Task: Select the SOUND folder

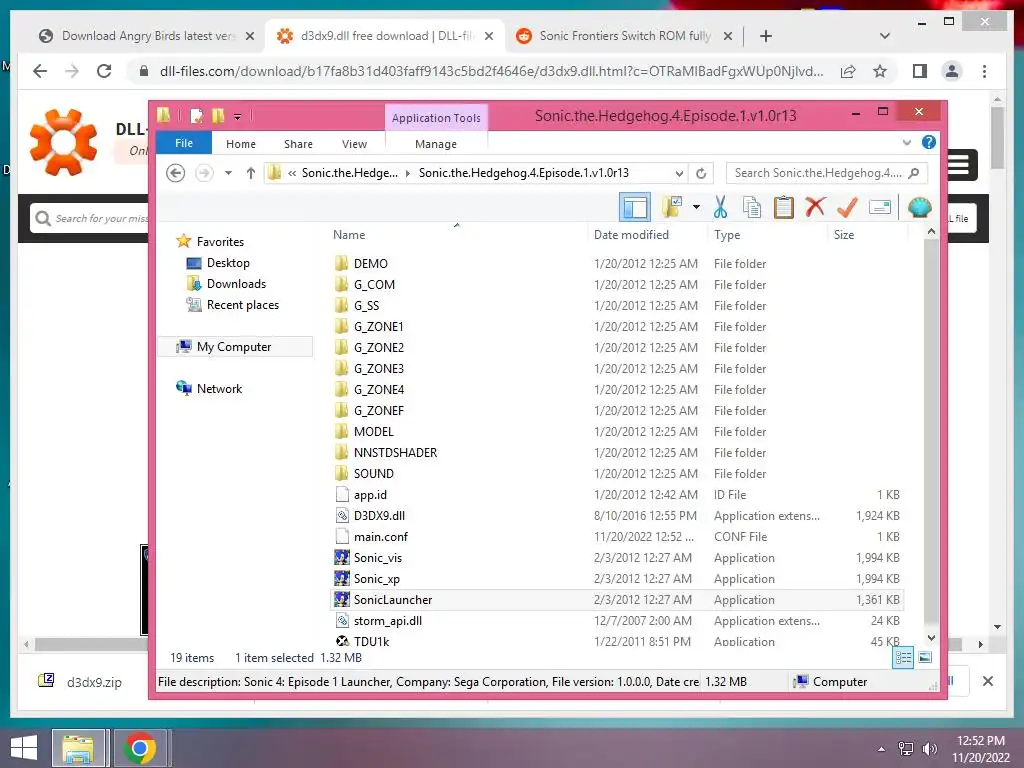Action: [x=374, y=473]
